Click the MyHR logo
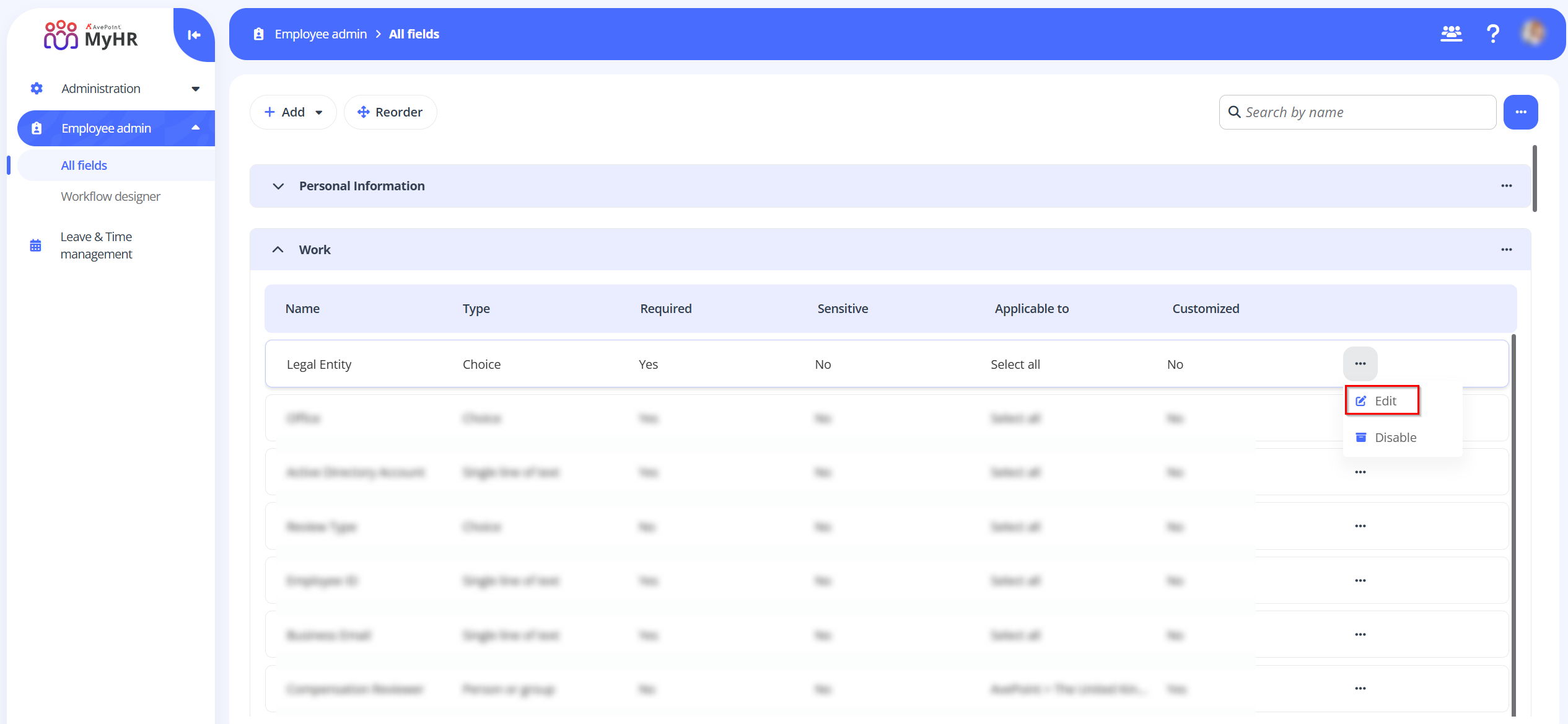The image size is (1568, 724). [x=91, y=35]
